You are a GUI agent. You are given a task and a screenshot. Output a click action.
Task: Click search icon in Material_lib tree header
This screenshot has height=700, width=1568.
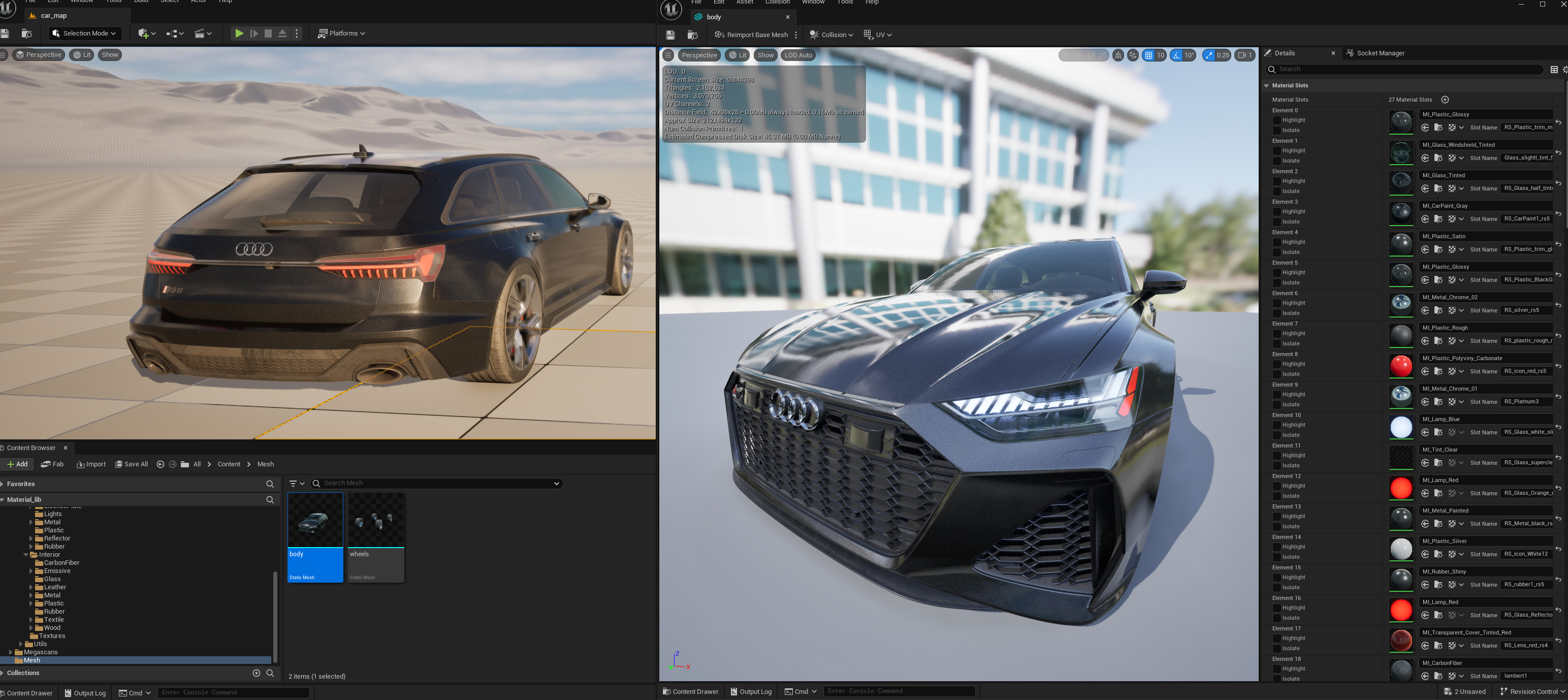pos(270,500)
